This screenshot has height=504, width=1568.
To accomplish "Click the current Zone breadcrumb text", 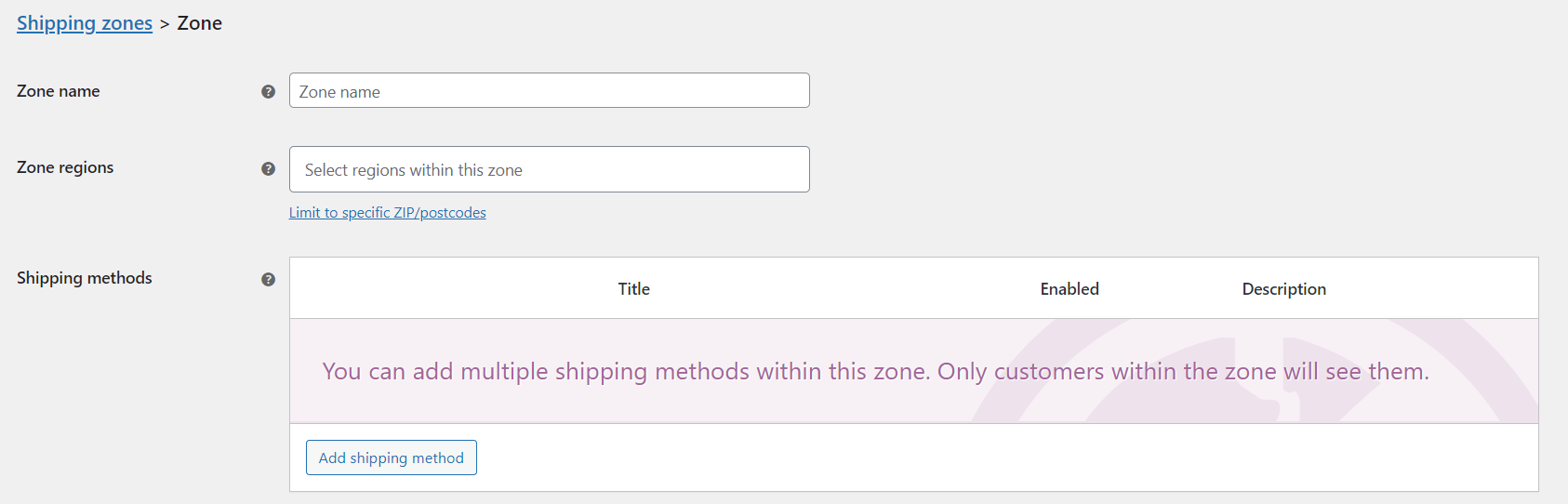I will 200,23.
